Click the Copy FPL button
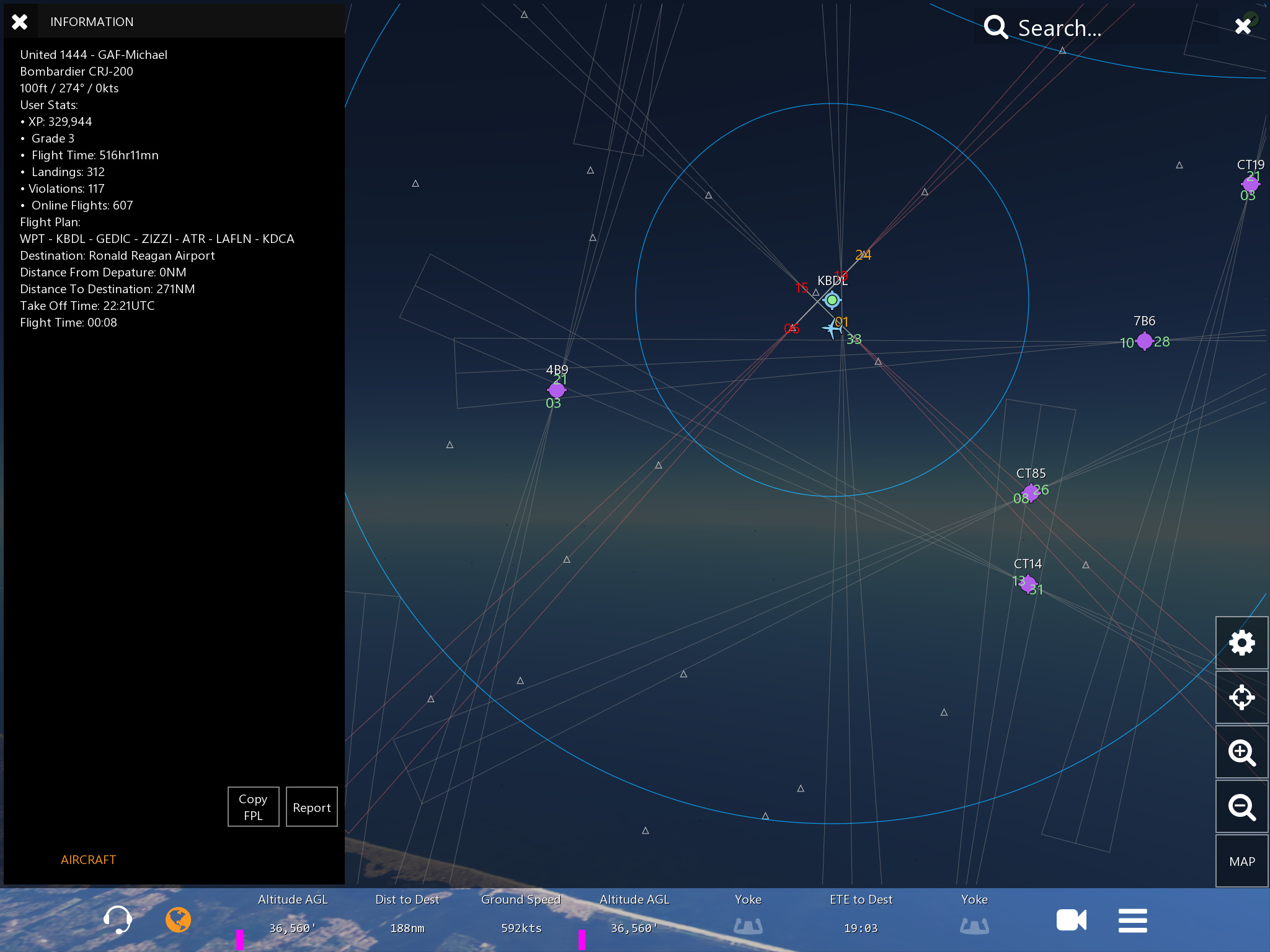Screen dimensions: 1270x952 [253, 807]
